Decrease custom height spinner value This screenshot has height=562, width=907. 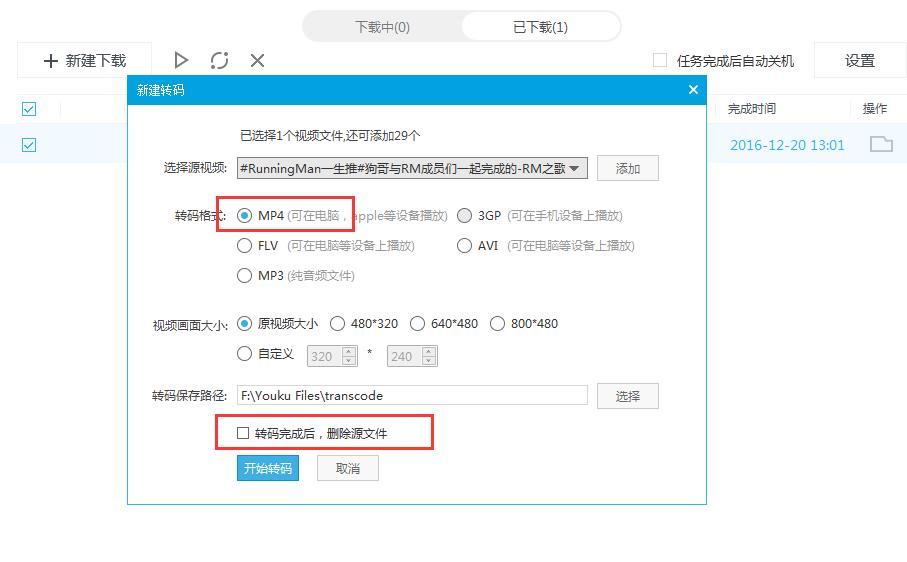click(429, 361)
